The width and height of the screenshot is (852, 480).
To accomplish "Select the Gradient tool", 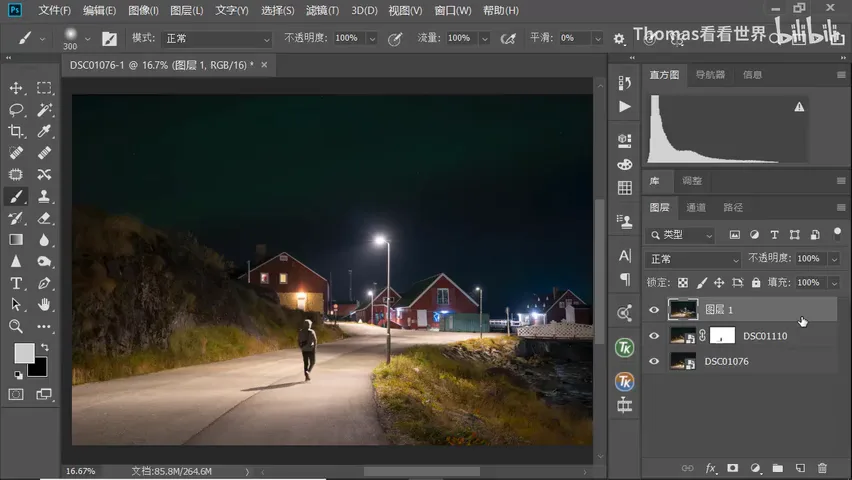I will 16,240.
